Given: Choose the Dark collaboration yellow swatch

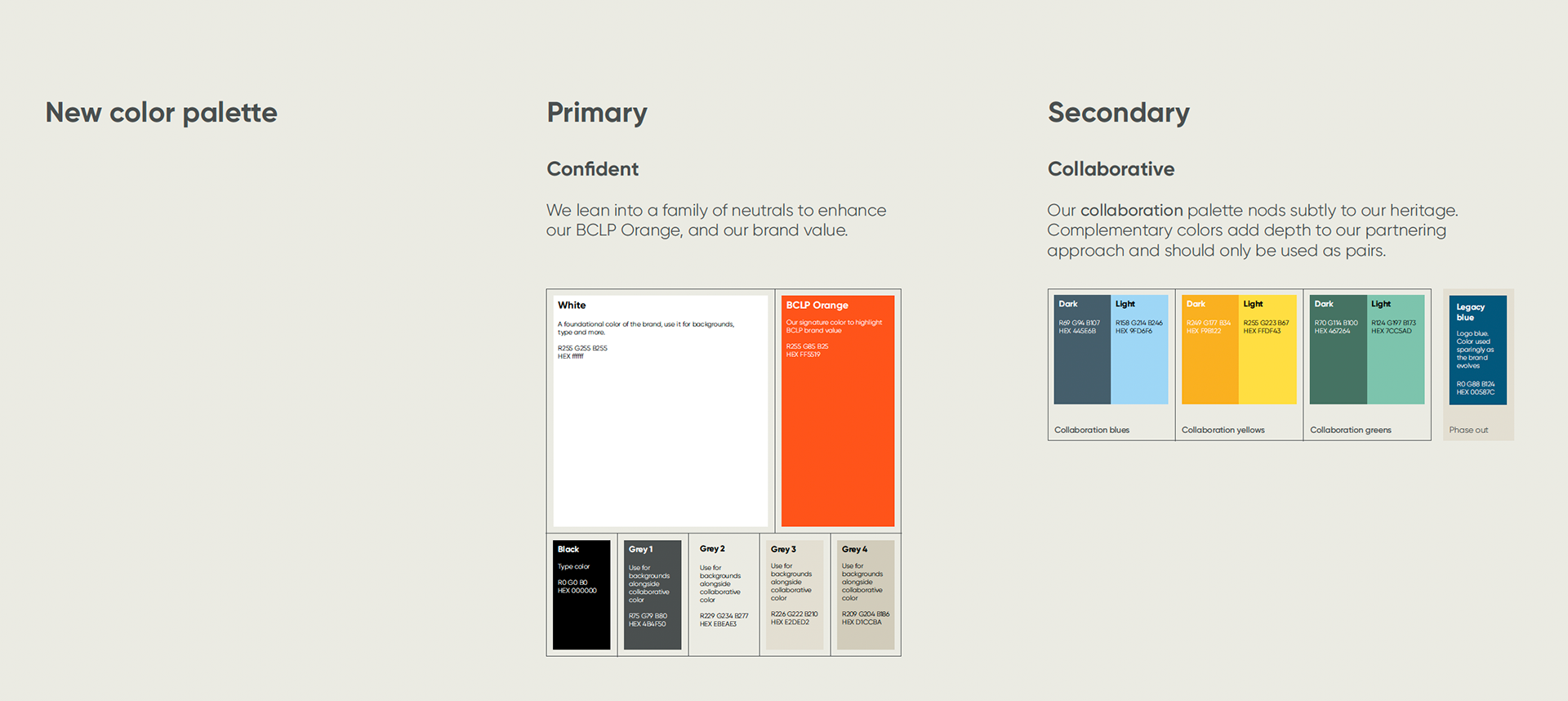Looking at the screenshot, I should coord(1210,350).
